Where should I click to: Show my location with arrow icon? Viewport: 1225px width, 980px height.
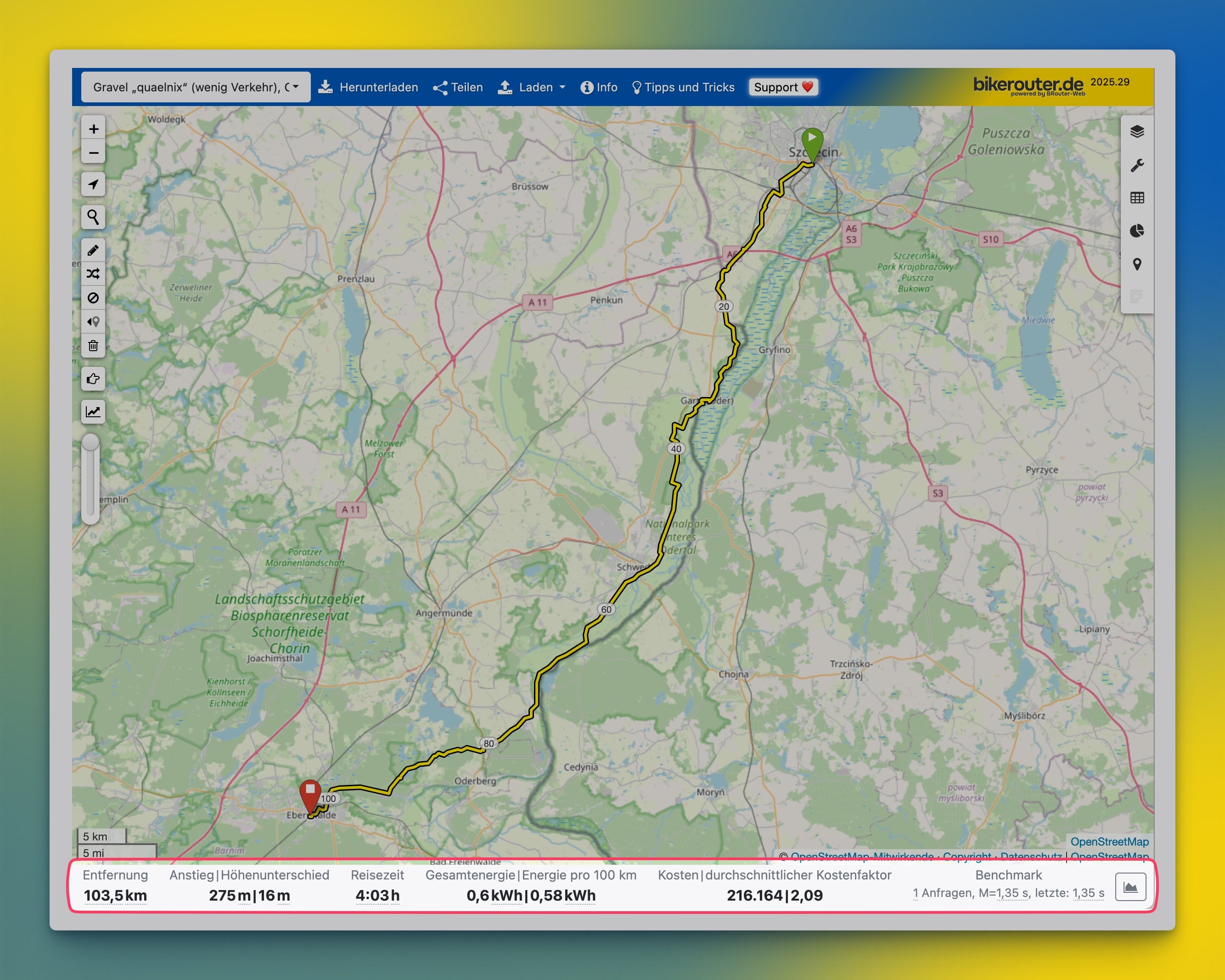93,184
